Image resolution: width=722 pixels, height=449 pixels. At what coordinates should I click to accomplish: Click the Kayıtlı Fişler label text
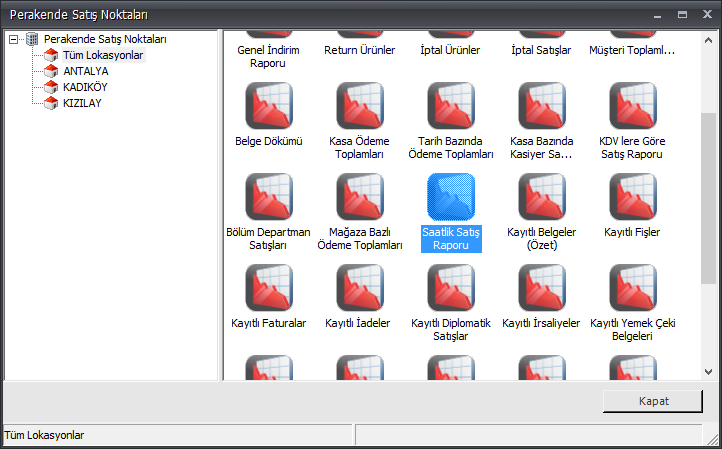pyautogui.click(x=632, y=232)
